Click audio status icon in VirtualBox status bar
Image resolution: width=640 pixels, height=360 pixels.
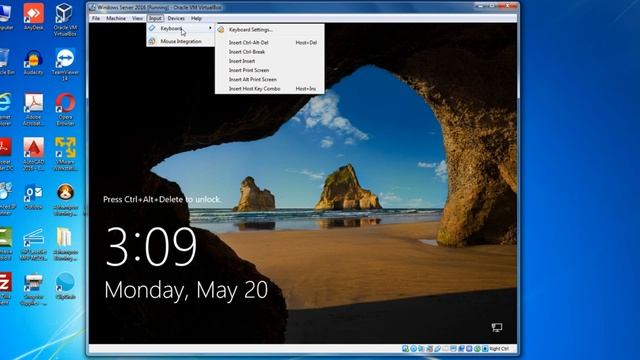[x=420, y=349]
